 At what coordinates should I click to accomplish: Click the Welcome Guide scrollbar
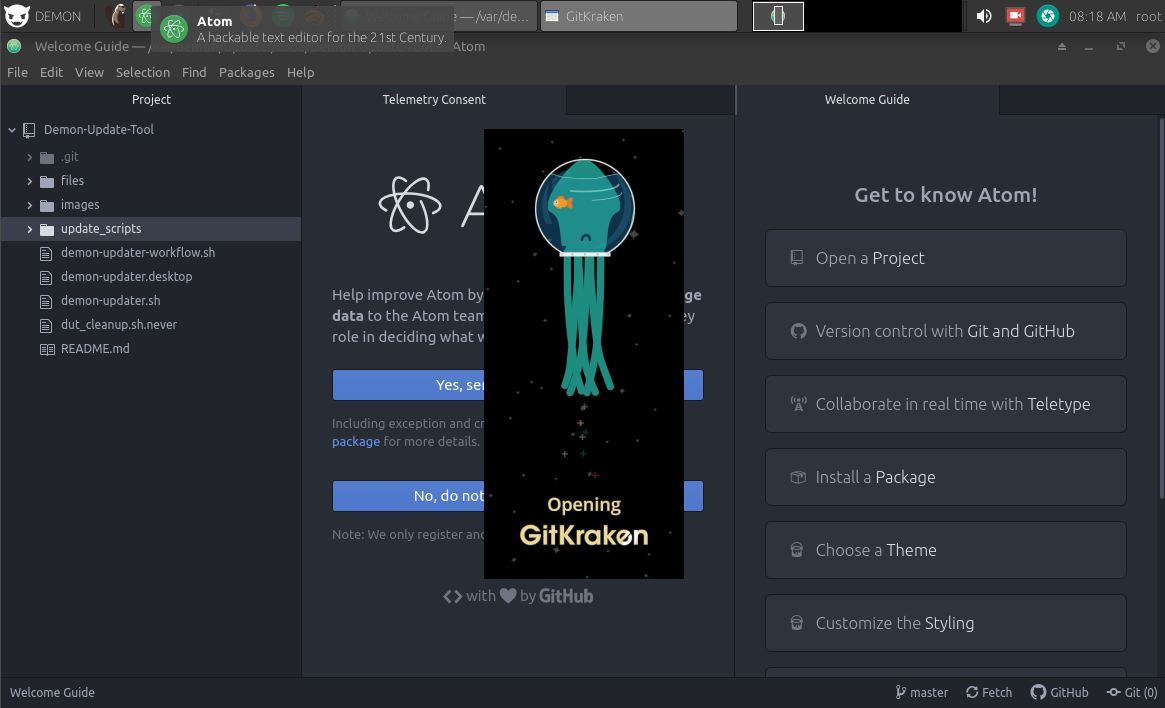pos(1161,308)
